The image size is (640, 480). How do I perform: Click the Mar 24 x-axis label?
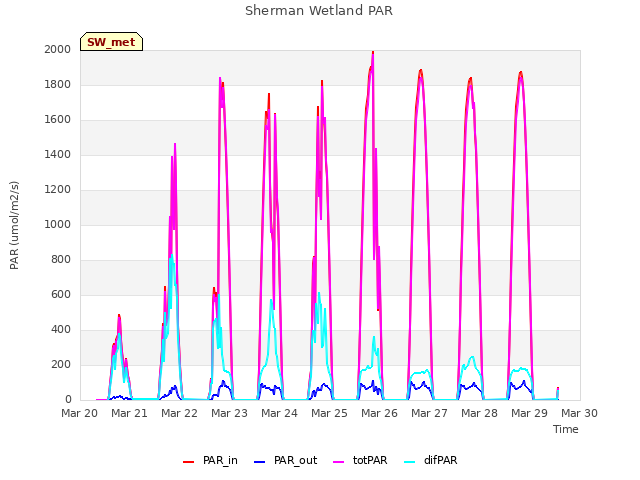pyautogui.click(x=280, y=413)
